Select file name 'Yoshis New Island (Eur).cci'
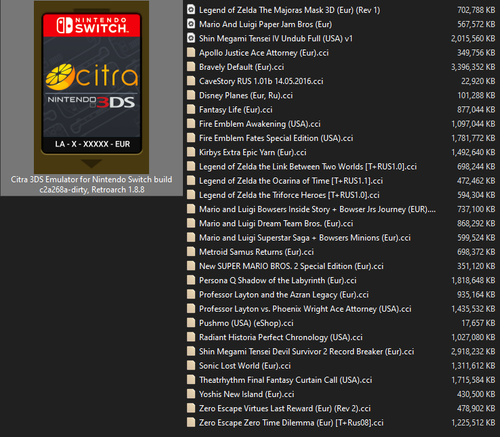 pos(247,394)
